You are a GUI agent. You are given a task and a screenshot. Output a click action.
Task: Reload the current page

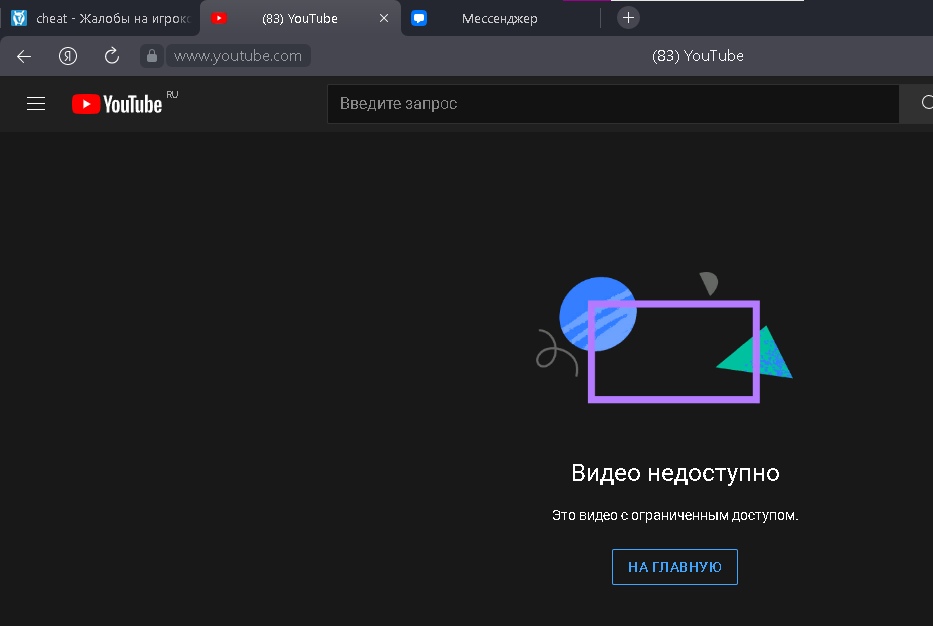tap(111, 56)
